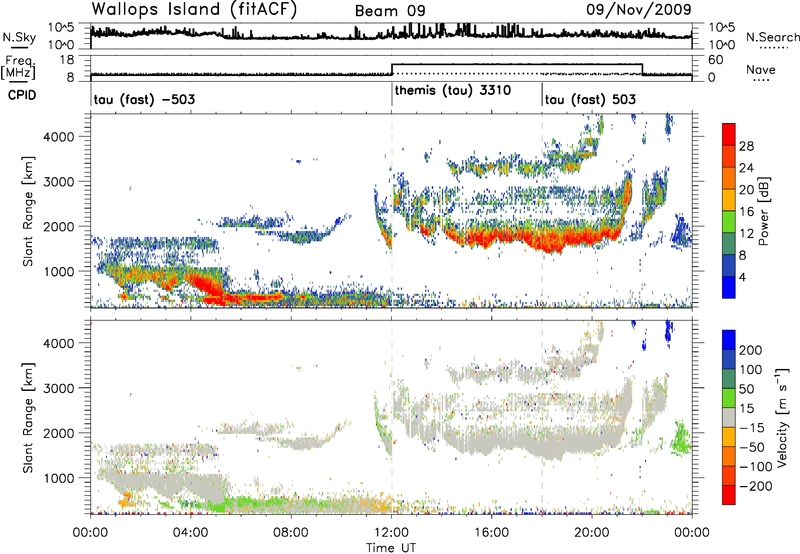Click the "CPID" row label
The height and width of the screenshot is (554, 800).
pos(22,95)
